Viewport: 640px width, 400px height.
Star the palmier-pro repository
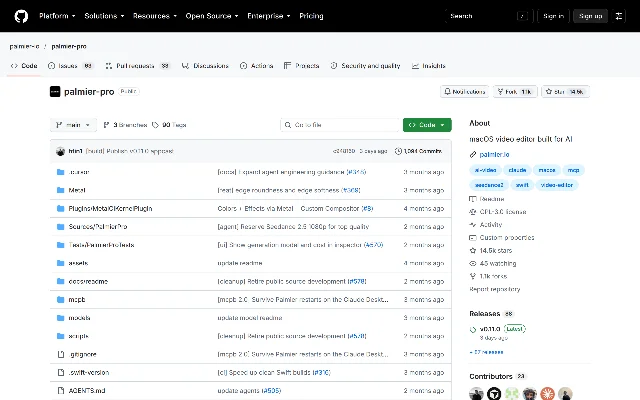pyautogui.click(x=566, y=92)
